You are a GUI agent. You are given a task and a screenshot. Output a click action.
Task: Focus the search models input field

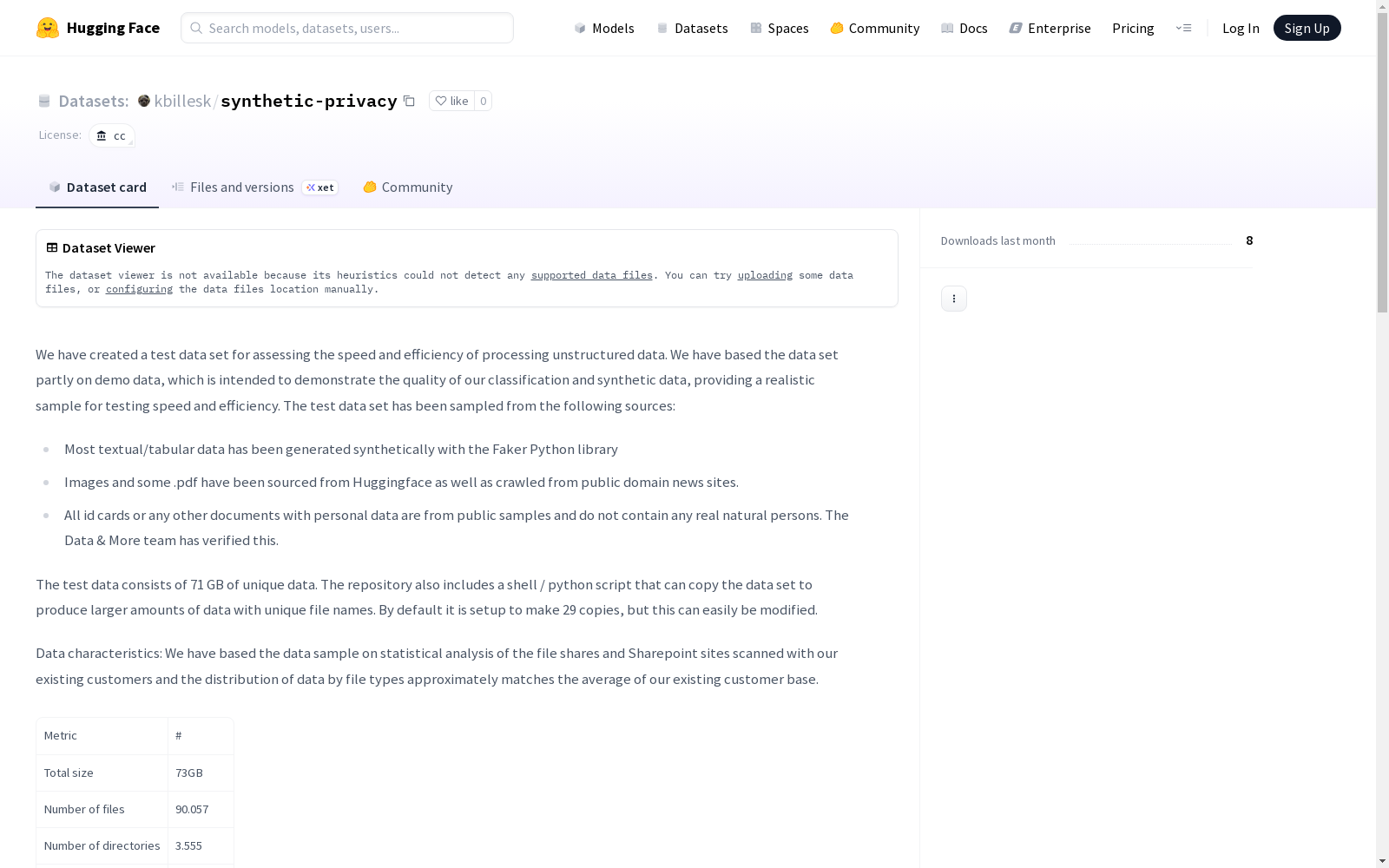point(347,28)
